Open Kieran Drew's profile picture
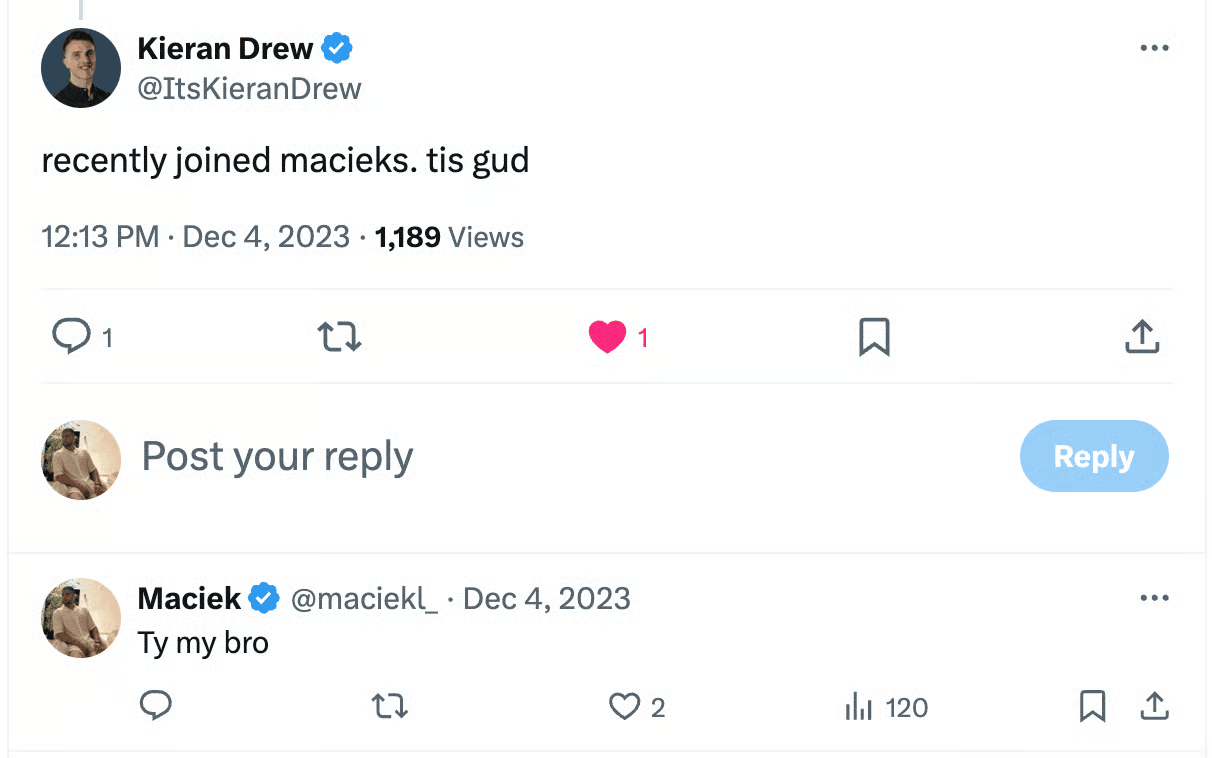The width and height of the screenshot is (1212, 758). coord(81,68)
